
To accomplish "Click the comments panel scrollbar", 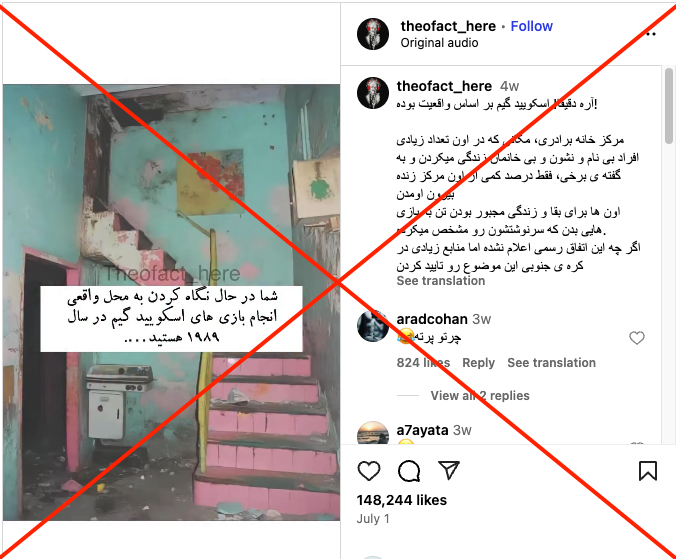I will (x=669, y=106).
